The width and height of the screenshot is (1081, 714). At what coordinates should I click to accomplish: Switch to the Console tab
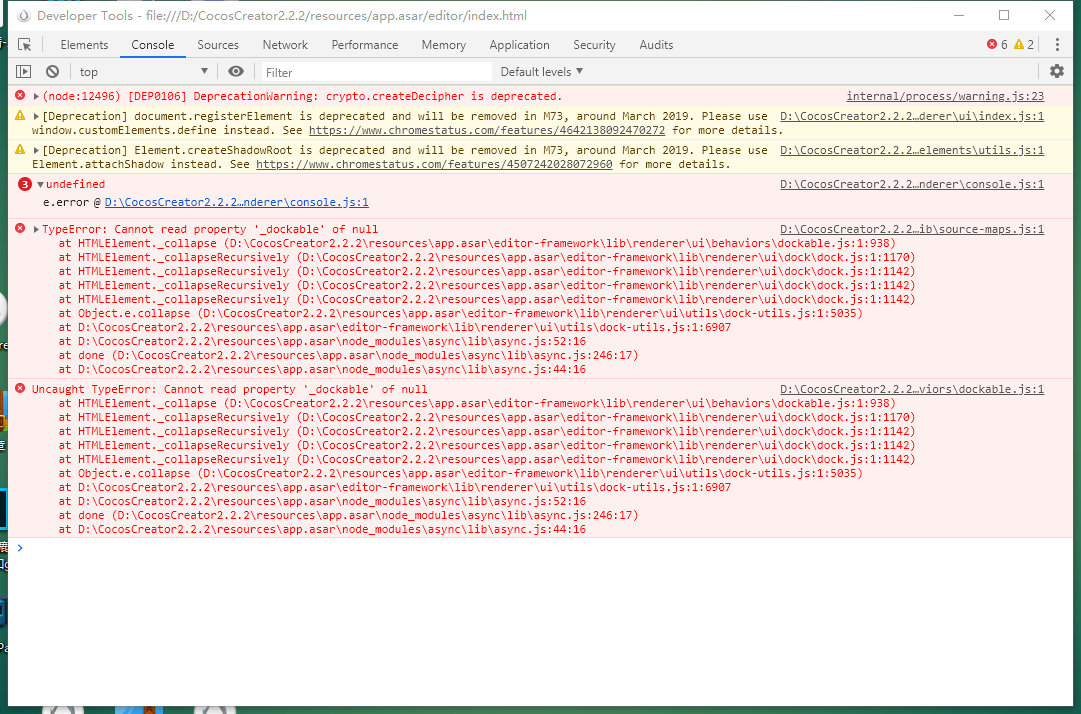[152, 45]
